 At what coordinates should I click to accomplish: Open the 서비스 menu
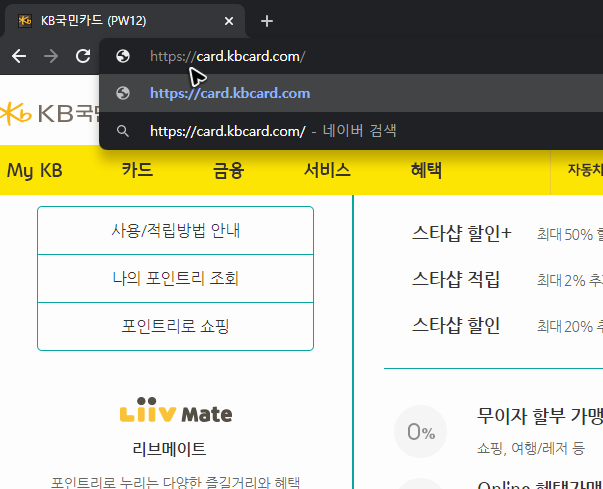tap(327, 170)
